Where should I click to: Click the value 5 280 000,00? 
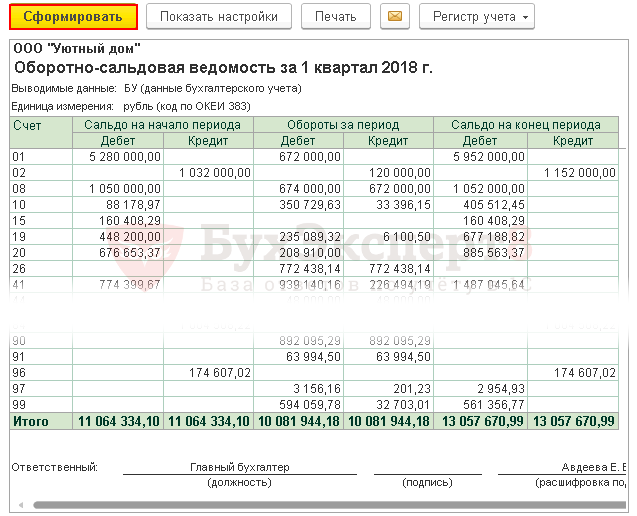point(125,156)
